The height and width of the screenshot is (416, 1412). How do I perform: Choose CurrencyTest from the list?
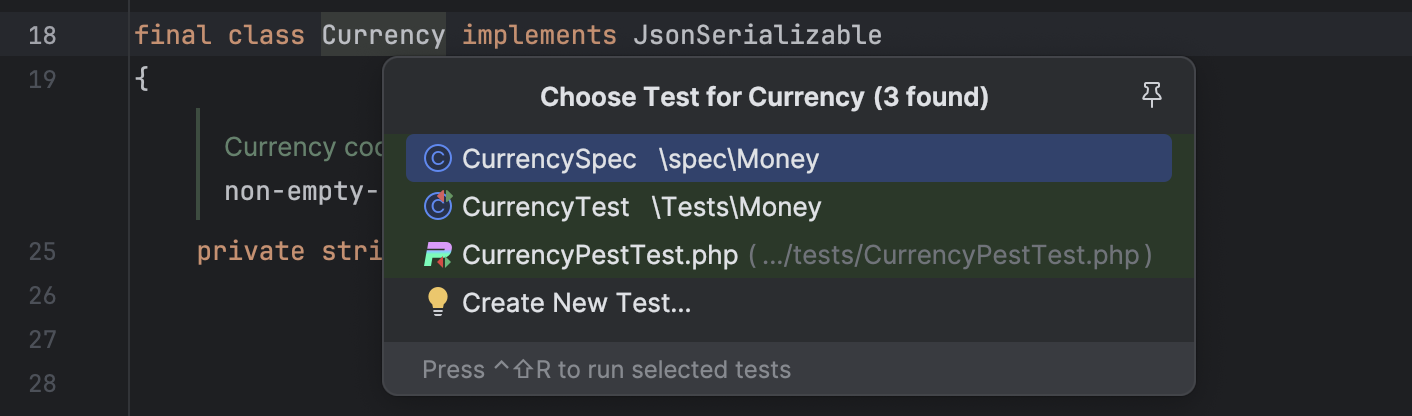545,207
